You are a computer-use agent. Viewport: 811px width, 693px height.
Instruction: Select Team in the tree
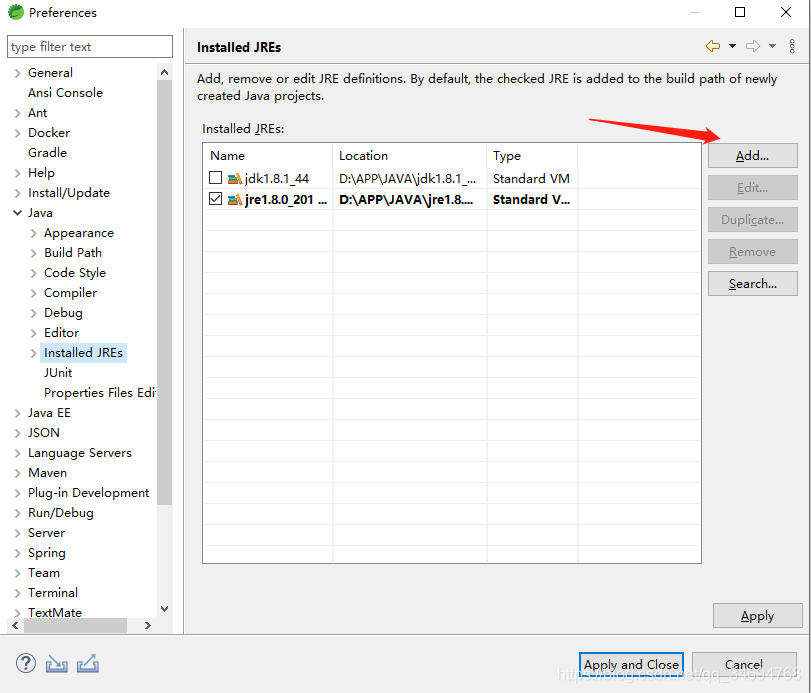click(43, 573)
